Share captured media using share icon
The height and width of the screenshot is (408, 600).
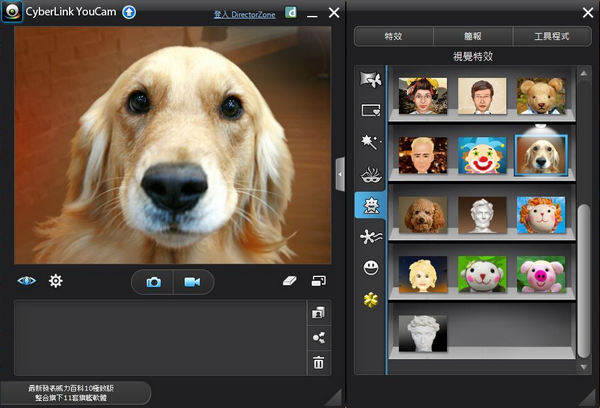pyautogui.click(x=318, y=338)
